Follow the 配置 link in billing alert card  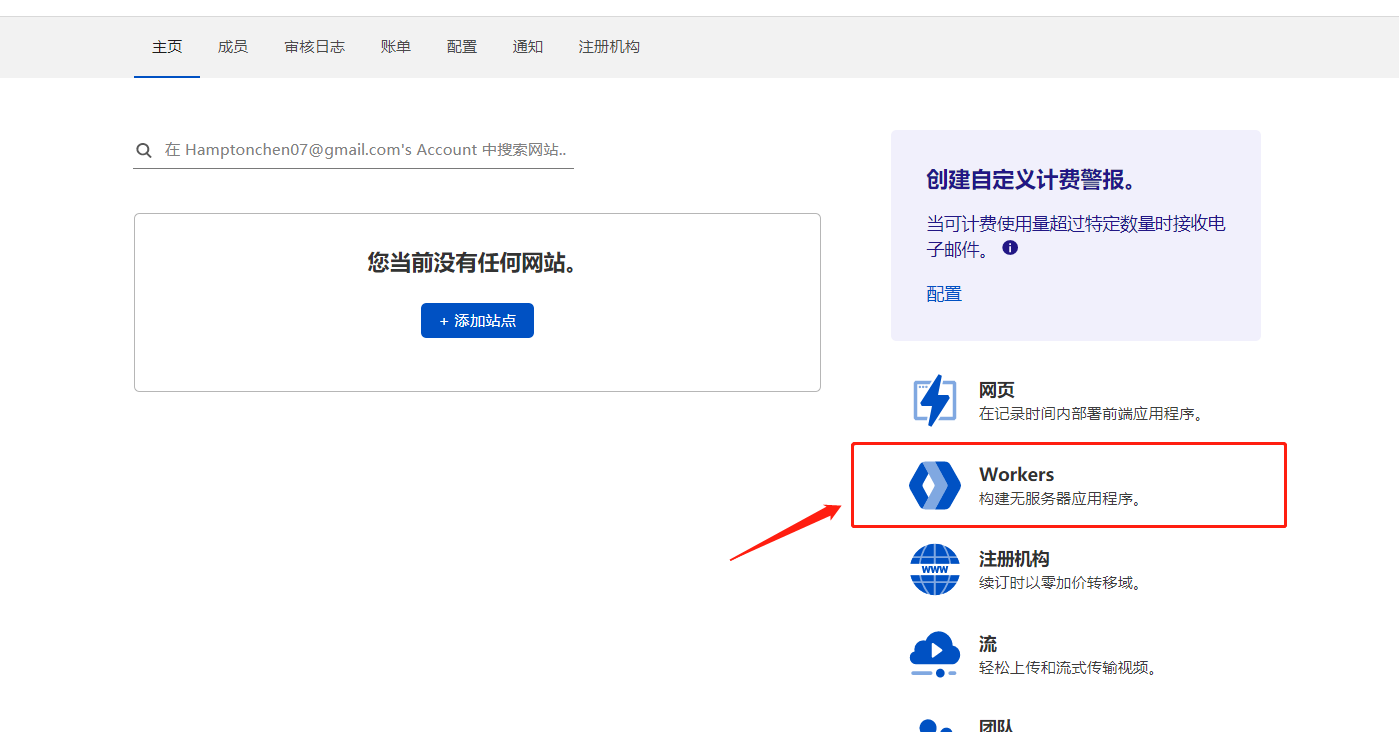click(944, 294)
